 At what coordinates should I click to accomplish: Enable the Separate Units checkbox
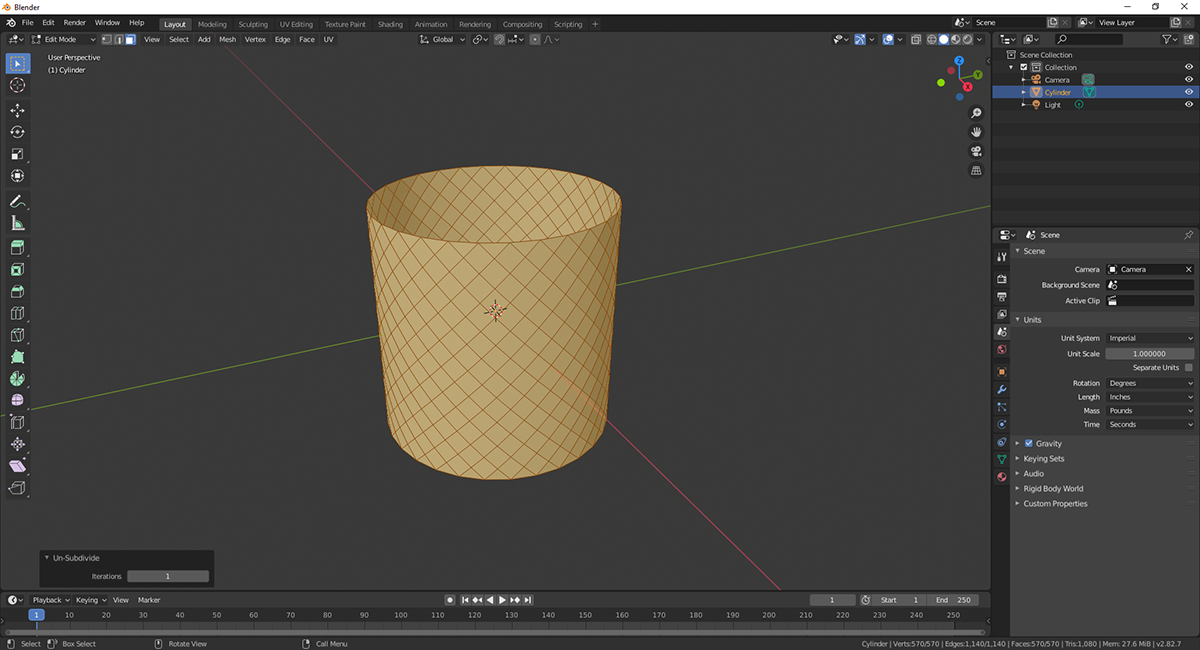click(1188, 368)
